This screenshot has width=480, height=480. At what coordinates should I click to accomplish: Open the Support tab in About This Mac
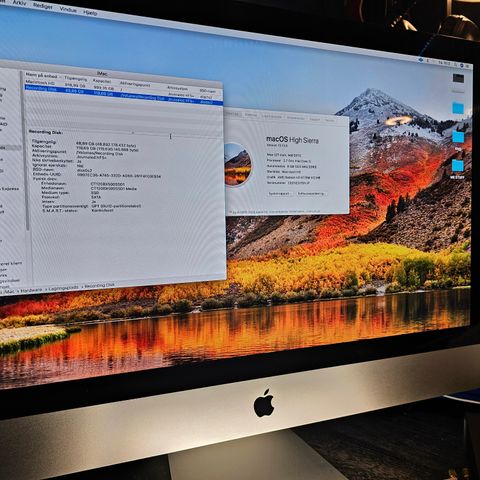[314, 119]
